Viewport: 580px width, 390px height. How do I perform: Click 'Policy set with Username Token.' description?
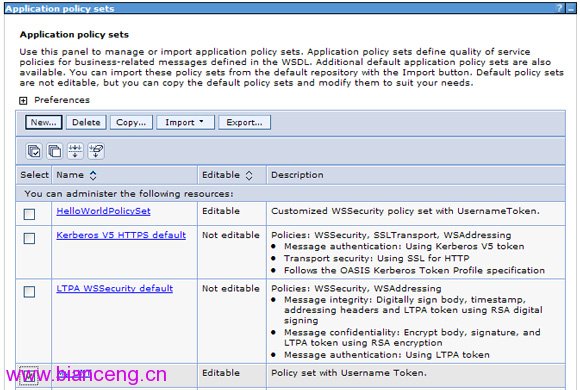349,373
